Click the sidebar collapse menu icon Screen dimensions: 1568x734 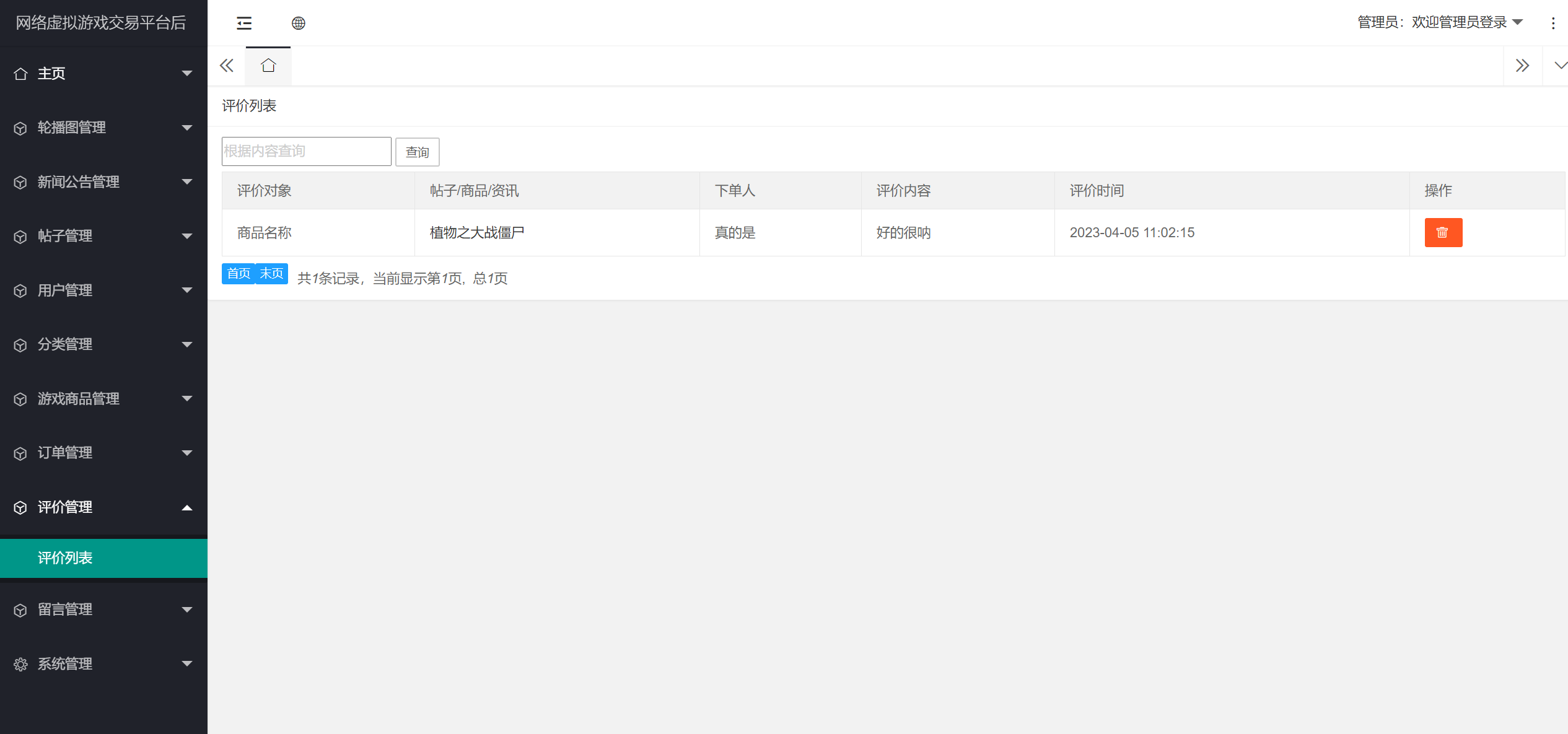pyautogui.click(x=244, y=24)
